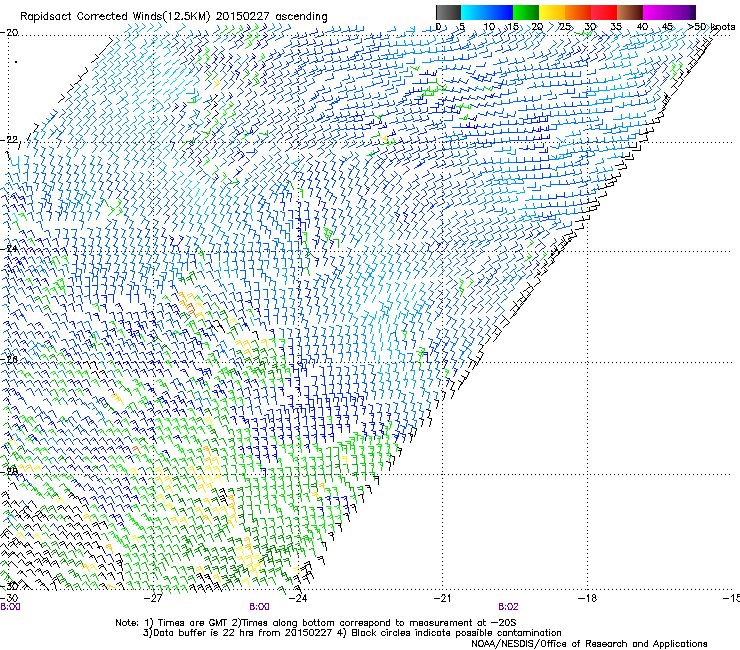The height and width of the screenshot is (650, 740).
Task: Click the cyan-blue 5-15 knots legend gradient
Action: click(487, 12)
